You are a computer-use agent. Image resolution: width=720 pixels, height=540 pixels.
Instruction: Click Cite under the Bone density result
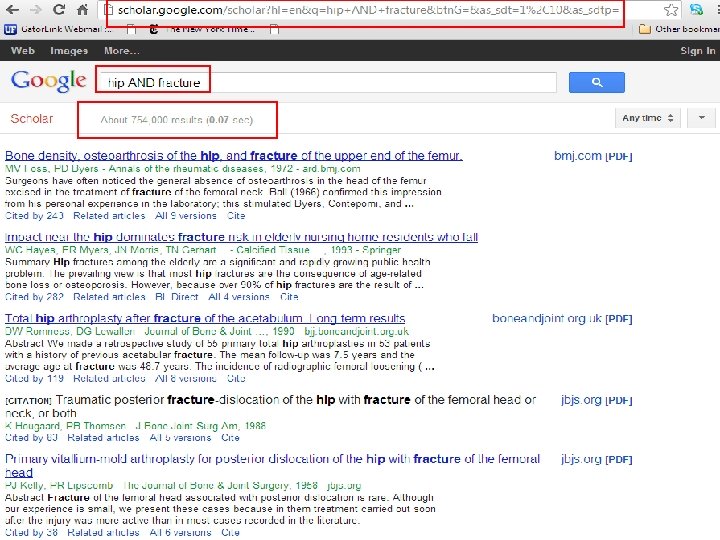pos(236,216)
